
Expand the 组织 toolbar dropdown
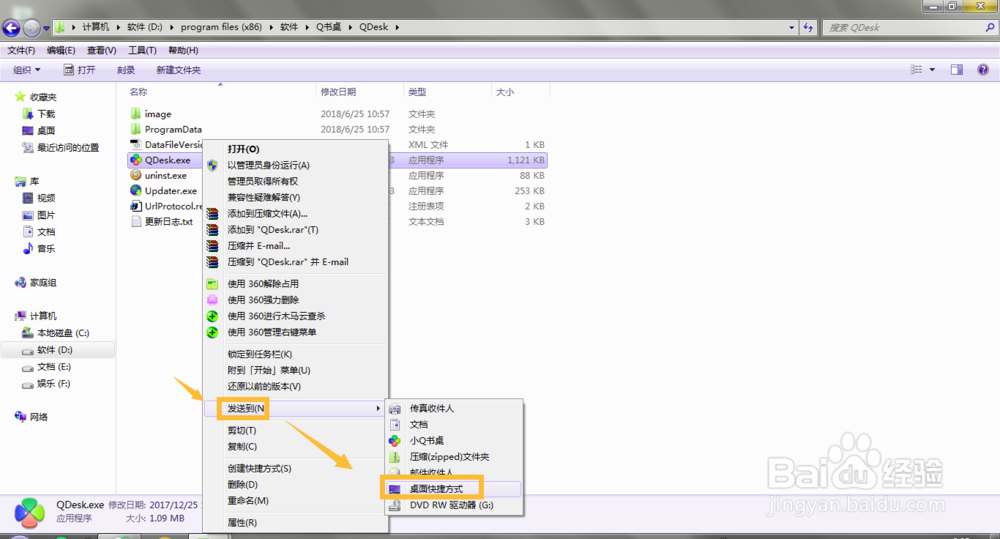27,70
